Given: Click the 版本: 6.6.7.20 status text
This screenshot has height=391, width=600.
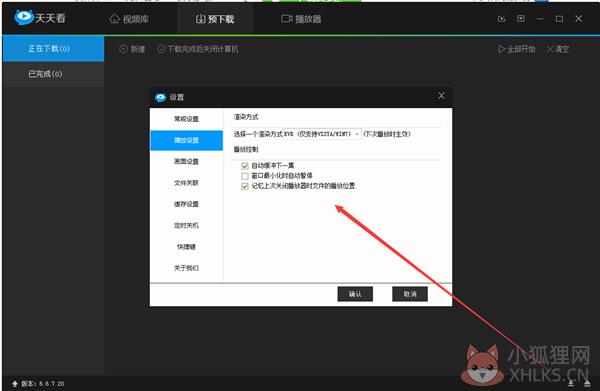Looking at the screenshot, I should pyautogui.click(x=42, y=383).
